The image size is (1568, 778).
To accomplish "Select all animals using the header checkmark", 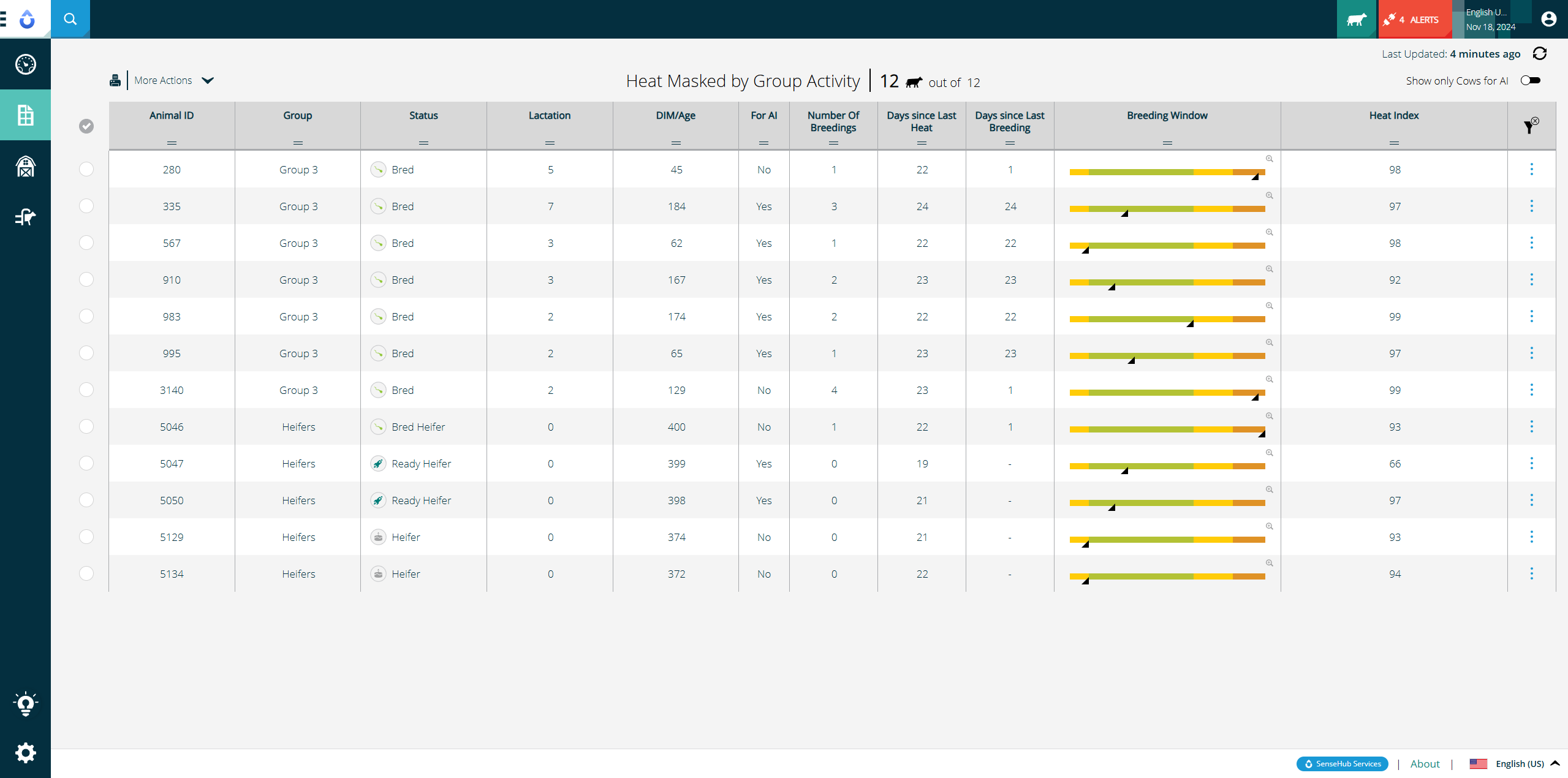I will [86, 126].
